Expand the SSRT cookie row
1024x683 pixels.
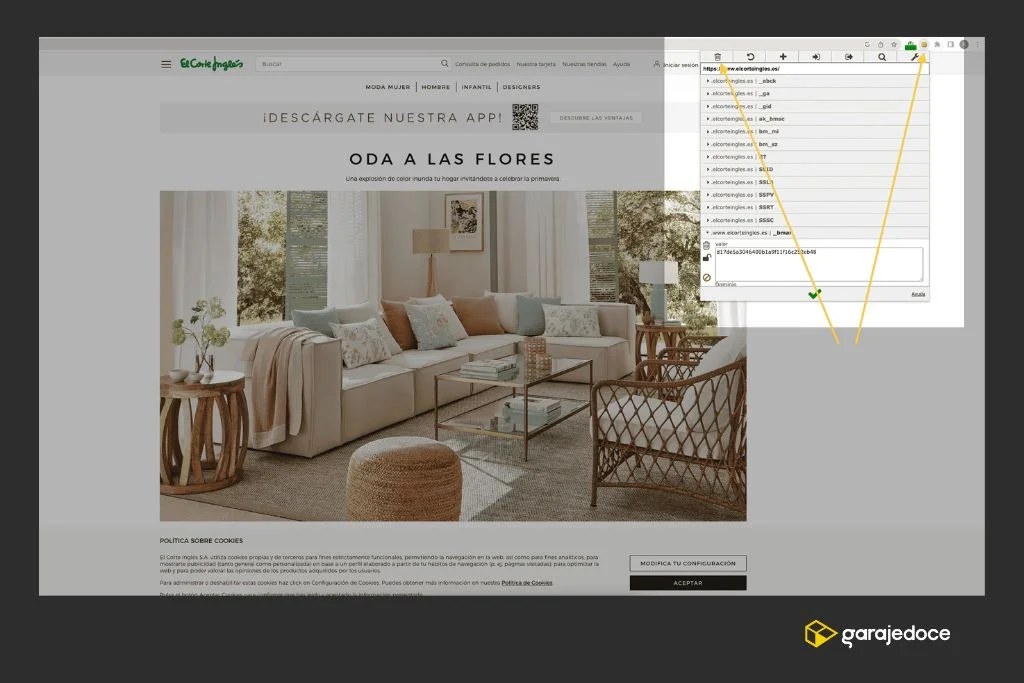coord(815,208)
